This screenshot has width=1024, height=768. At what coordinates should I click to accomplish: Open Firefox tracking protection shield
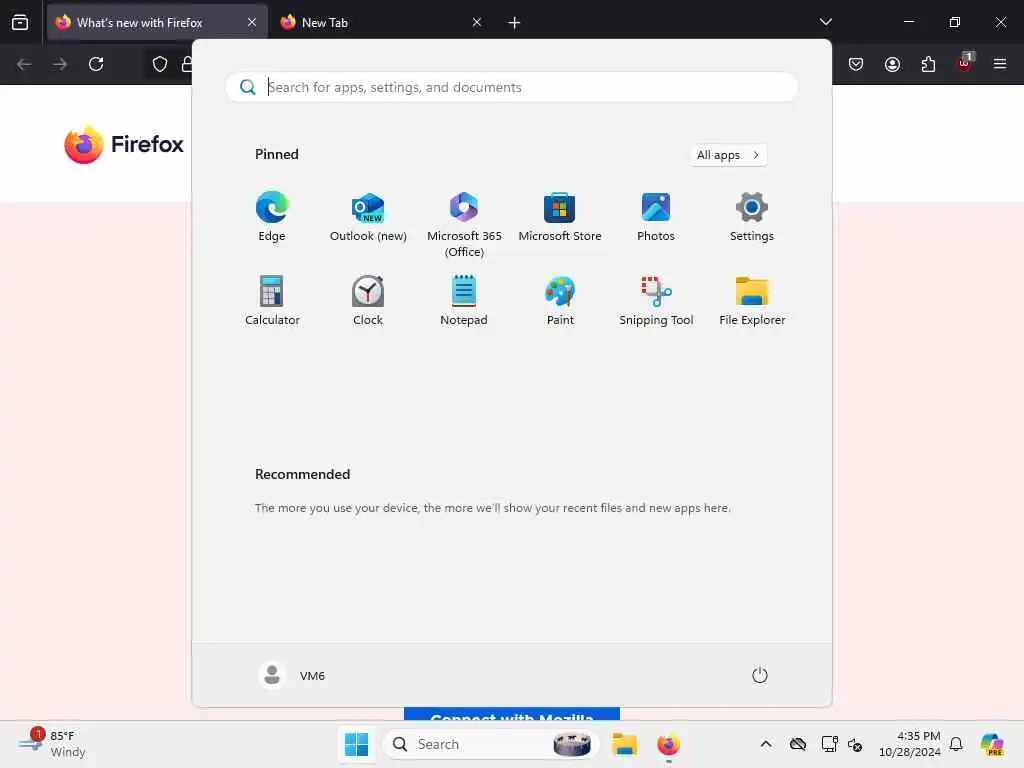(160, 64)
